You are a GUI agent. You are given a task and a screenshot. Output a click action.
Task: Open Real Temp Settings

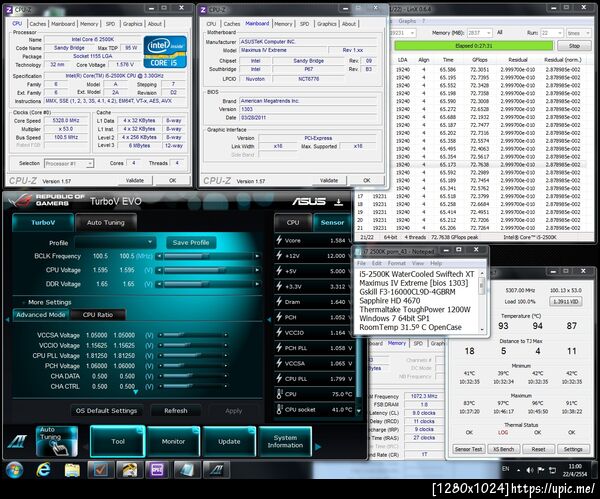(x=573, y=449)
